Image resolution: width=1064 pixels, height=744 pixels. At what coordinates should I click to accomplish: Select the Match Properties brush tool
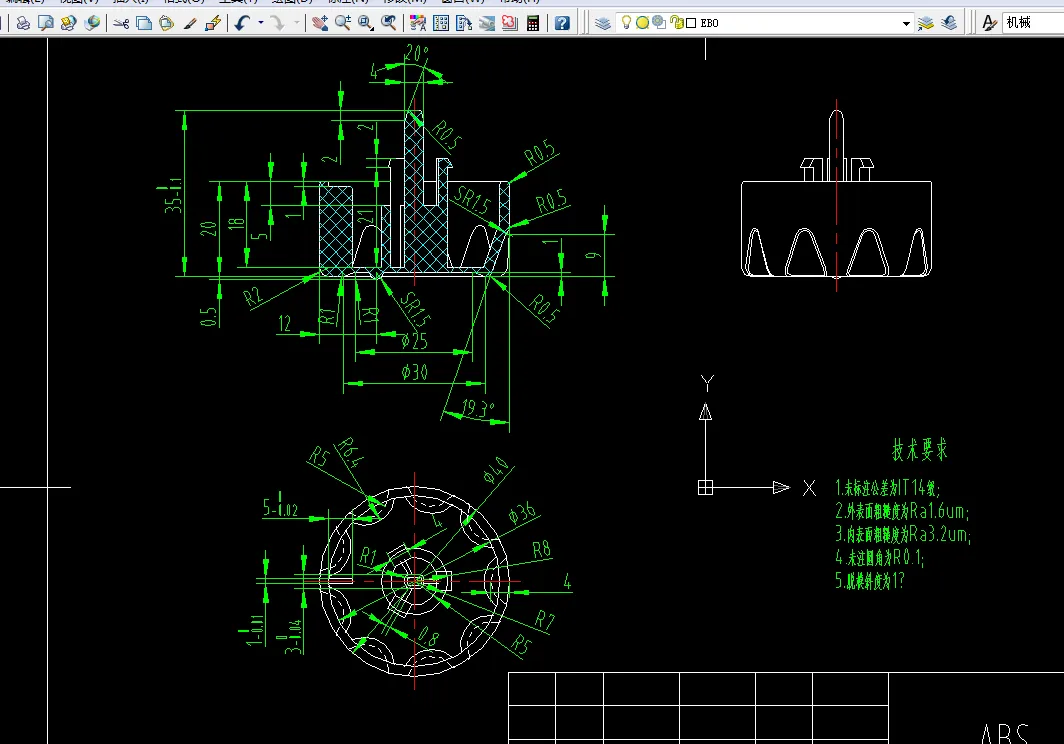190,23
